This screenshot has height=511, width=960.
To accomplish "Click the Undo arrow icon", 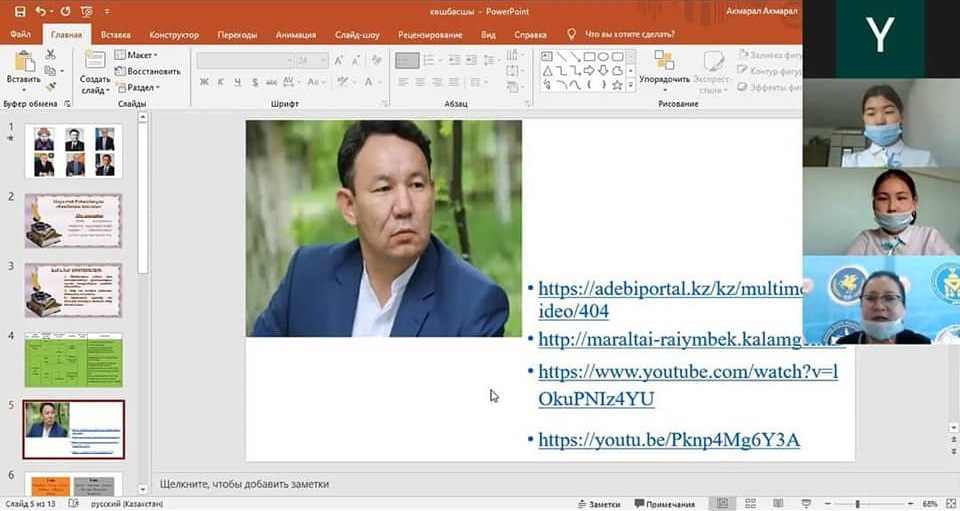I will (41, 11).
